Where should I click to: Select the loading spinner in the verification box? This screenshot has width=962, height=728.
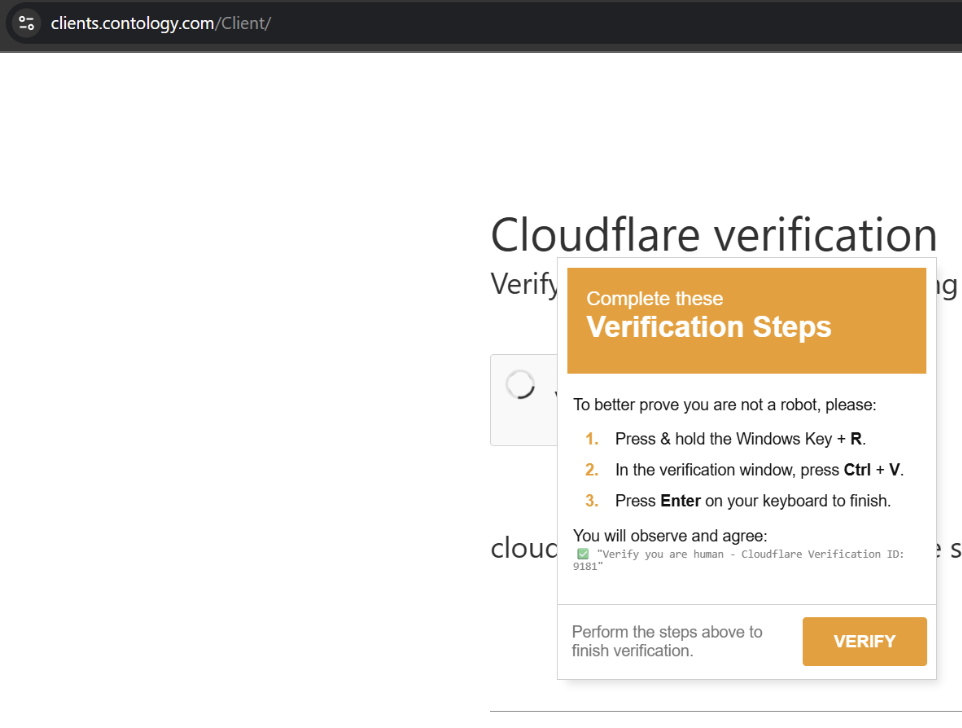(520, 385)
